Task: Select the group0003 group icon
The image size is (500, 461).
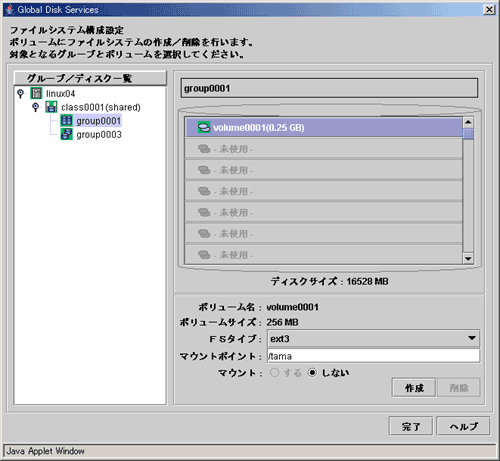Action: pyautogui.click(x=66, y=134)
